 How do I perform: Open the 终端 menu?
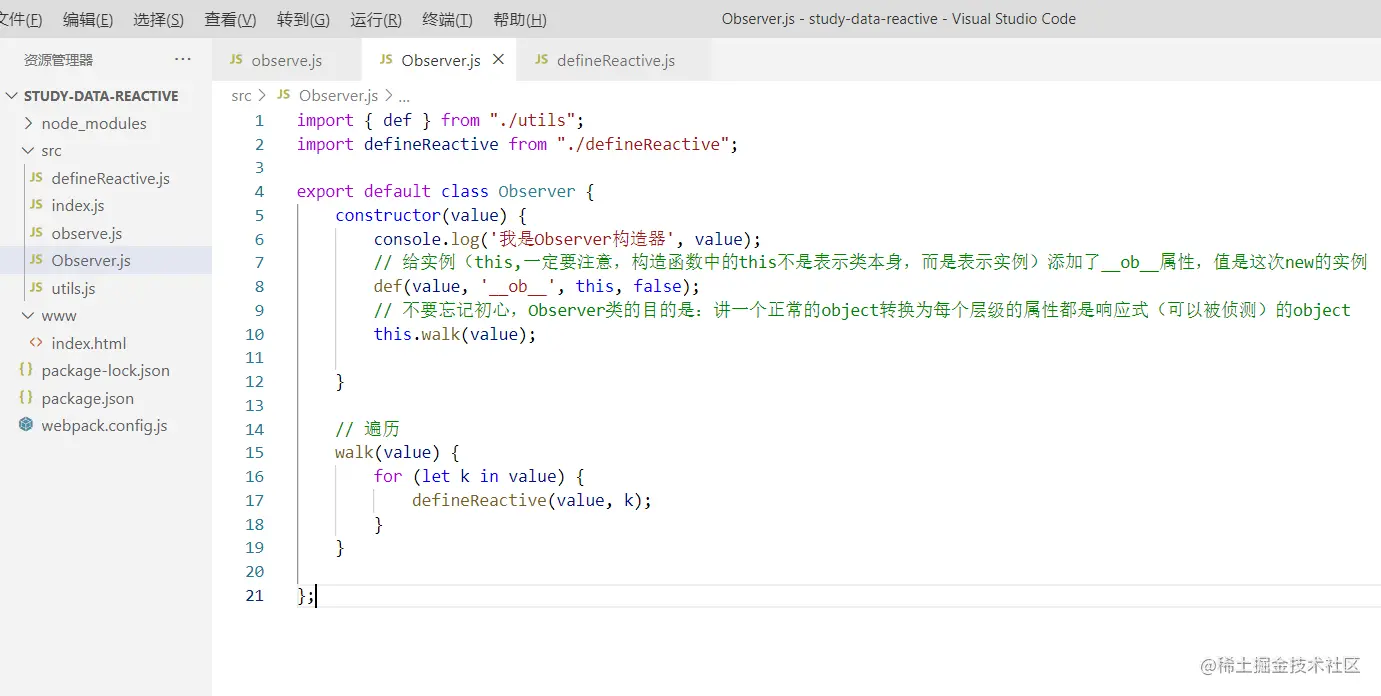[446, 18]
